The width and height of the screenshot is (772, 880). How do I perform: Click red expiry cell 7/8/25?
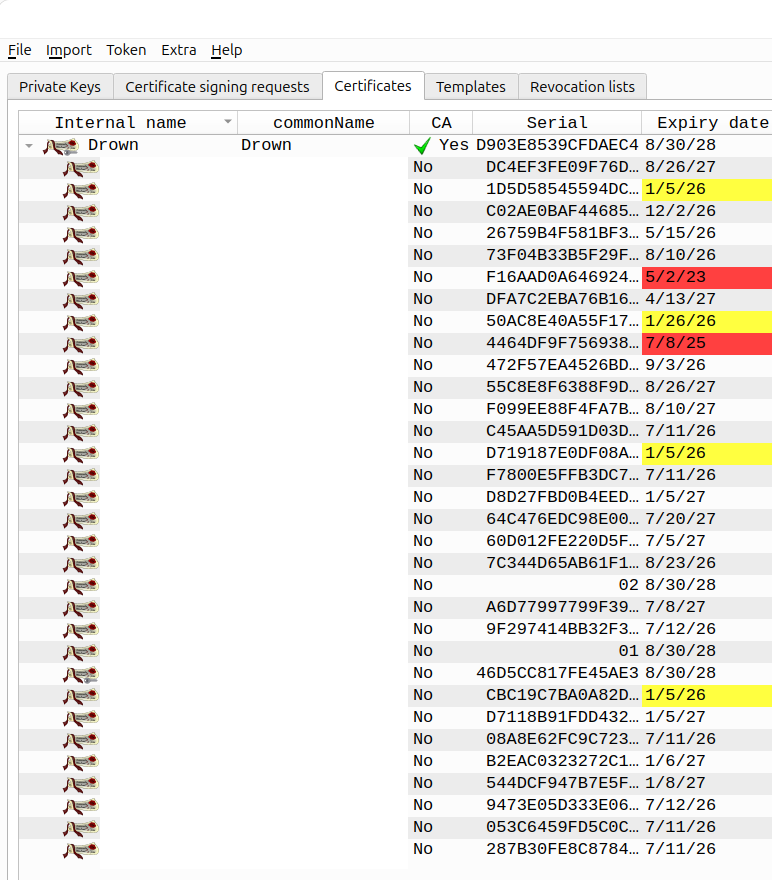[707, 343]
